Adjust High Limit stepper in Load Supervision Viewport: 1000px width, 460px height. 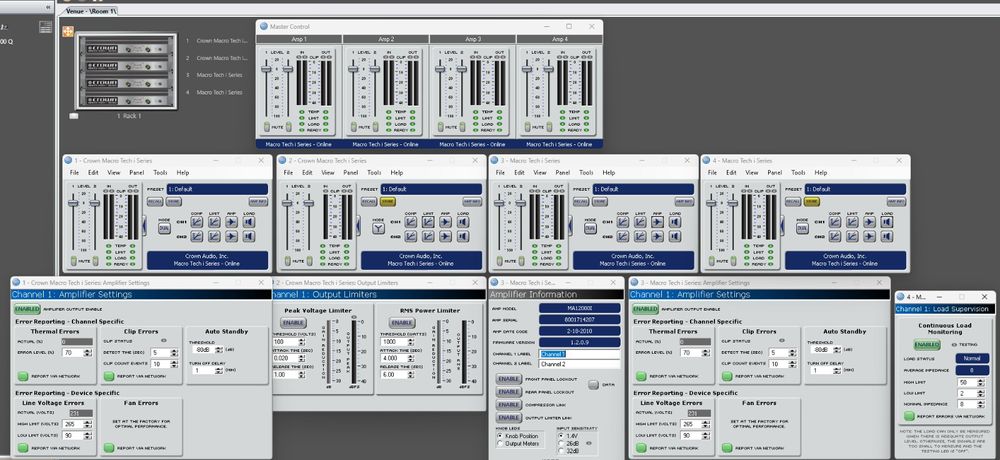point(982,382)
